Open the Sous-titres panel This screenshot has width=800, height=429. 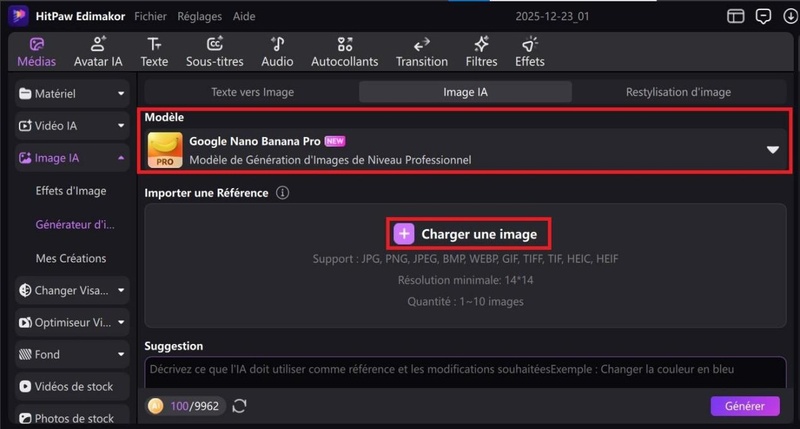[215, 52]
